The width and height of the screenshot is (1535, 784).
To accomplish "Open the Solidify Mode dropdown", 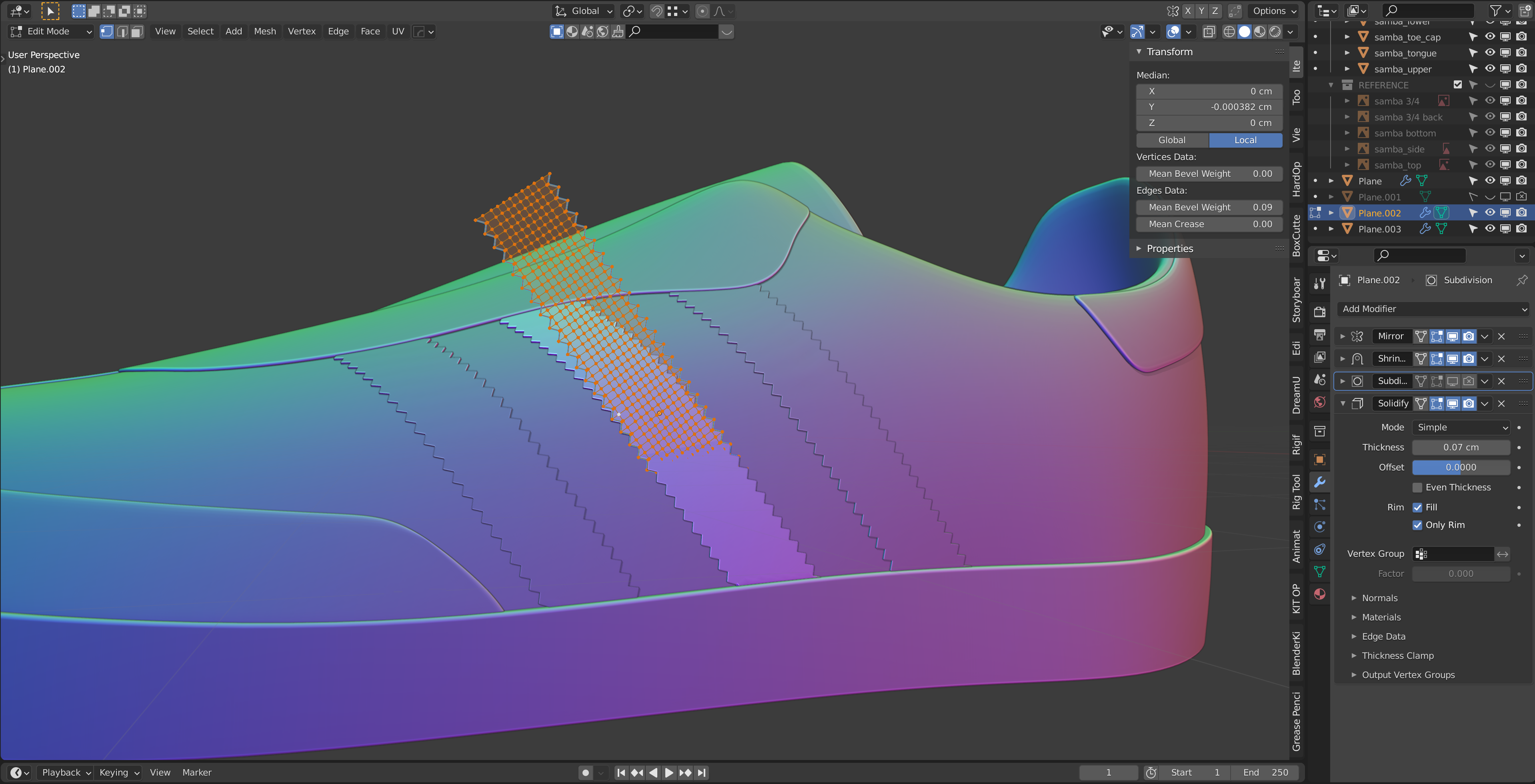I will tap(1462, 427).
